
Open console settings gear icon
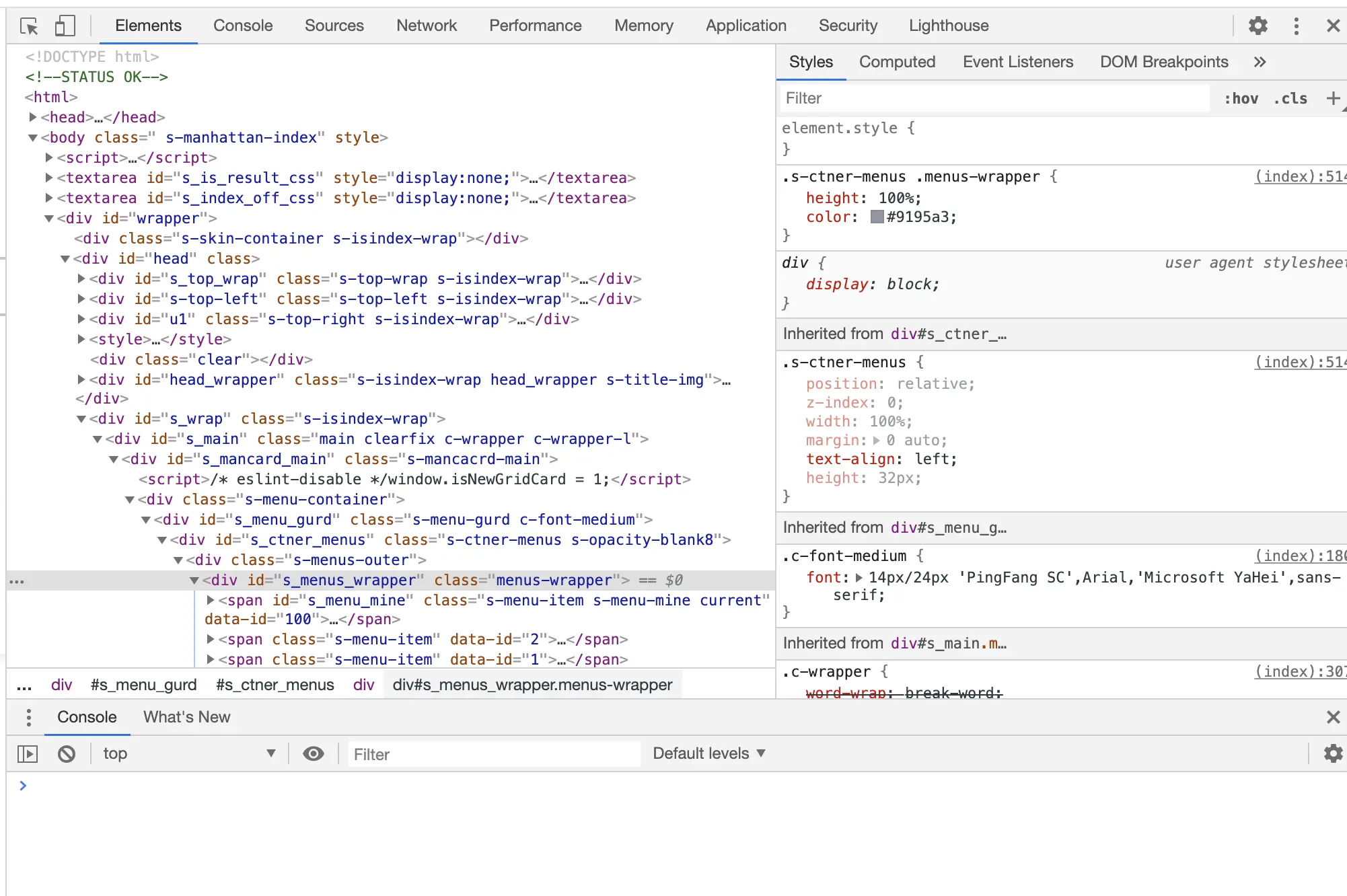(1332, 753)
